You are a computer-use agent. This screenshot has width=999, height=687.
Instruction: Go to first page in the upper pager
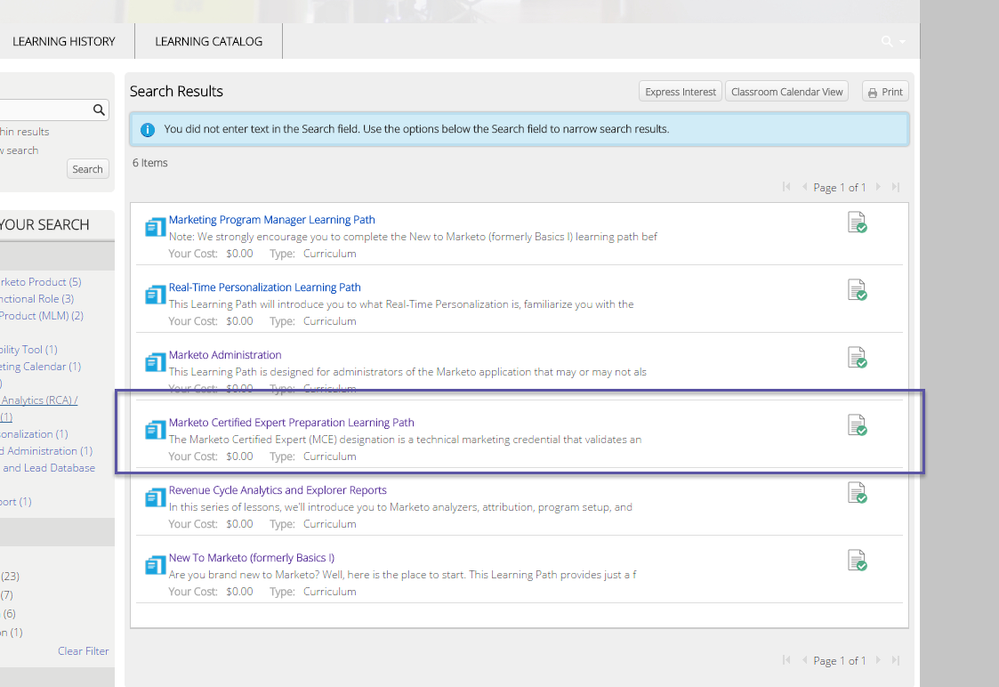[786, 187]
